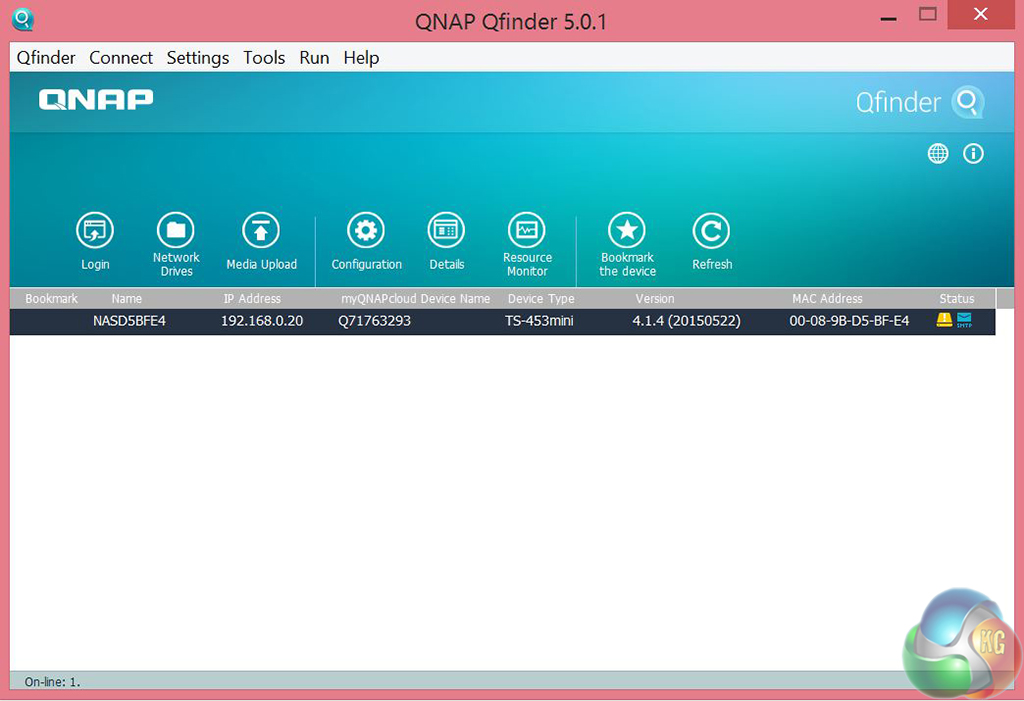Open the info (i) icon
Image resolution: width=1024 pixels, height=701 pixels.
(x=973, y=154)
